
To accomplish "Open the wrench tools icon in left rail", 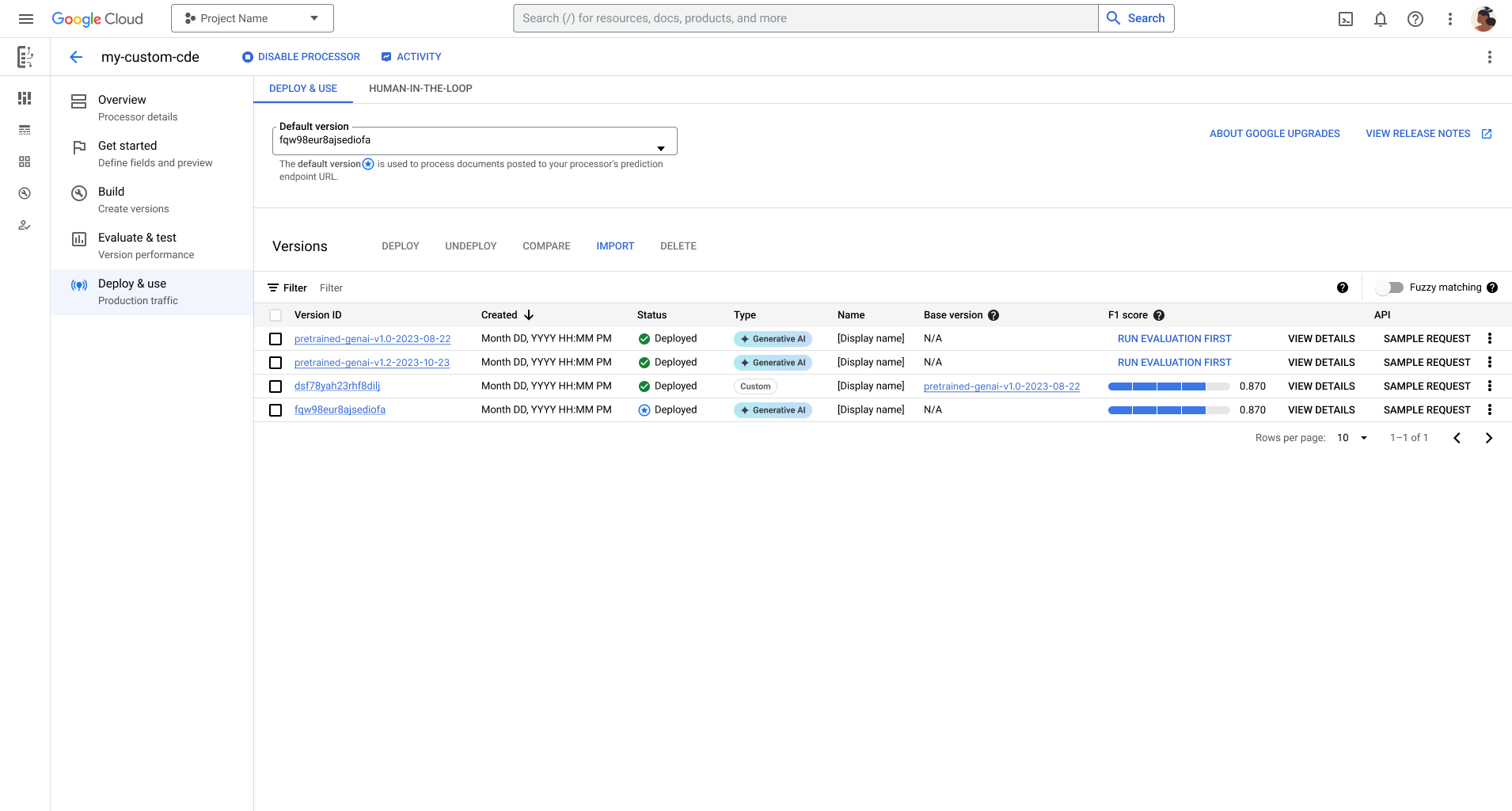I will coord(24,193).
